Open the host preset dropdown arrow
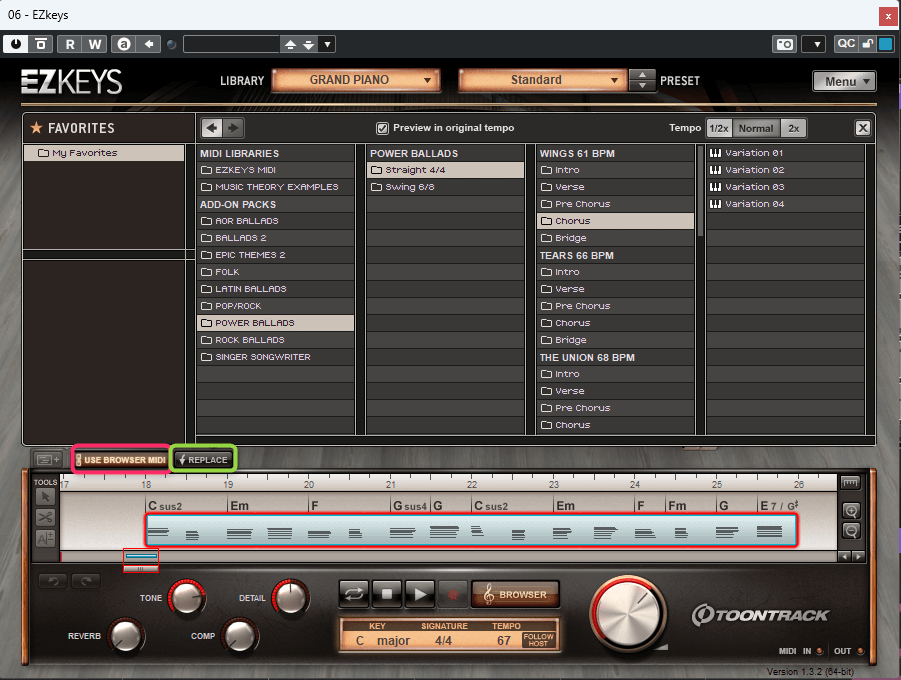This screenshot has width=901, height=680. point(327,44)
